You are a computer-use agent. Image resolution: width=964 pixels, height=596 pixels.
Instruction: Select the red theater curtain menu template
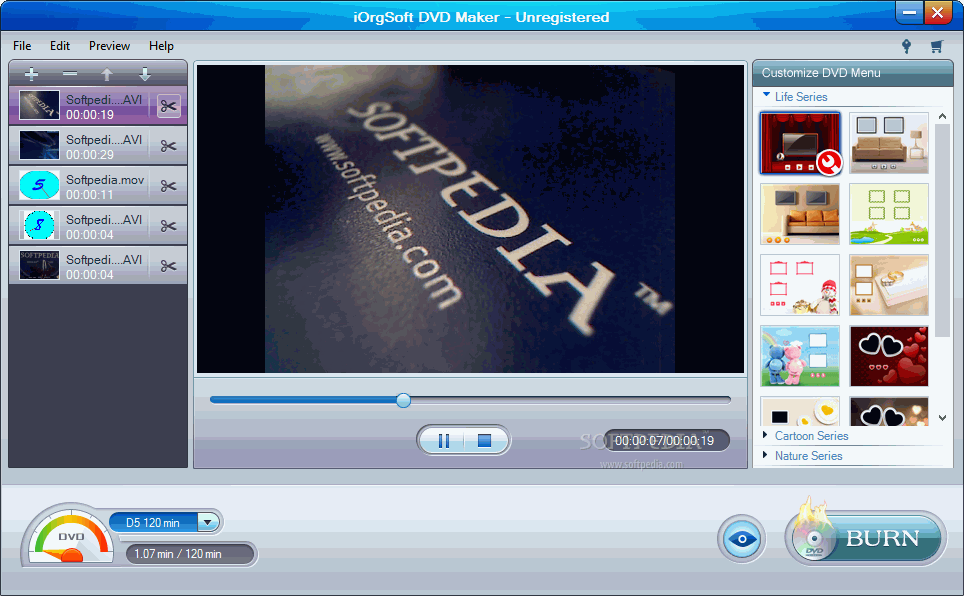click(x=800, y=143)
